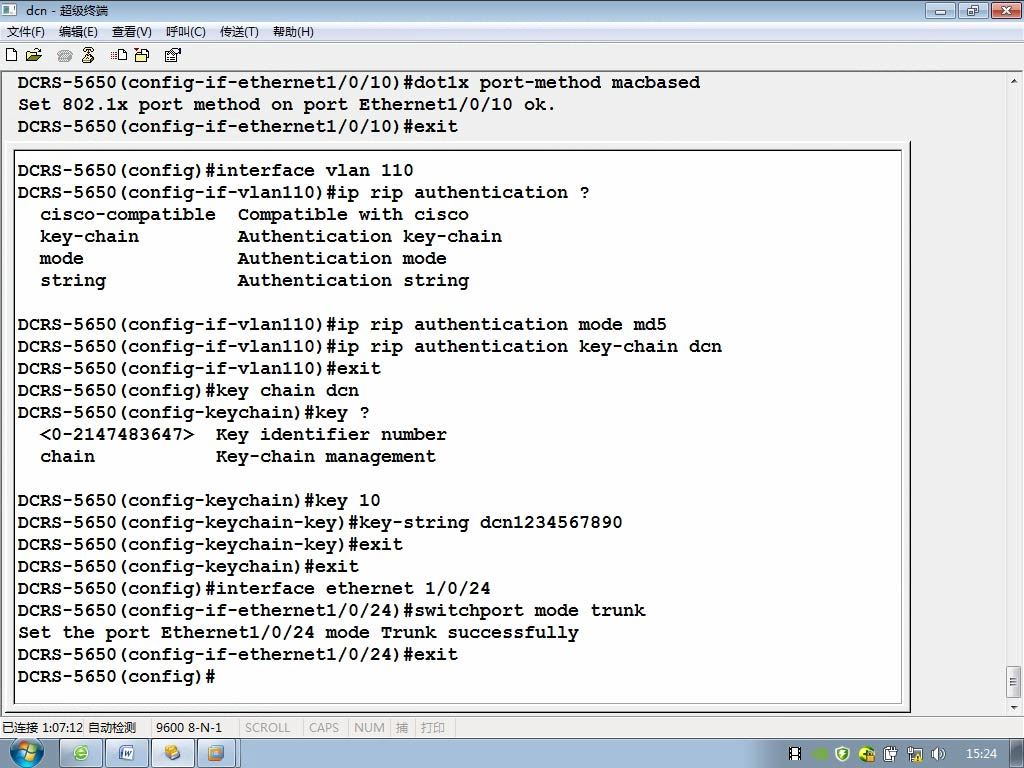Click the 9600 8-N-1 status entry

[x=189, y=728]
